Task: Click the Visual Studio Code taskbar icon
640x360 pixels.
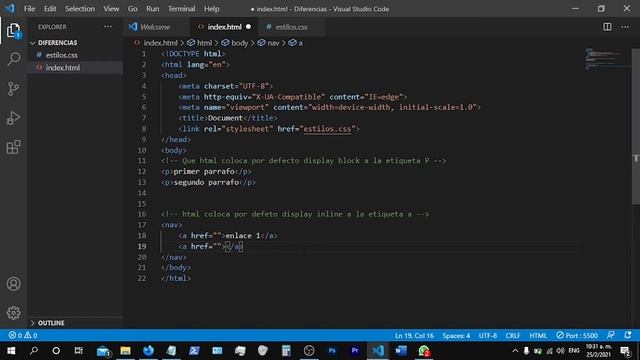Action: pyautogui.click(x=378, y=351)
